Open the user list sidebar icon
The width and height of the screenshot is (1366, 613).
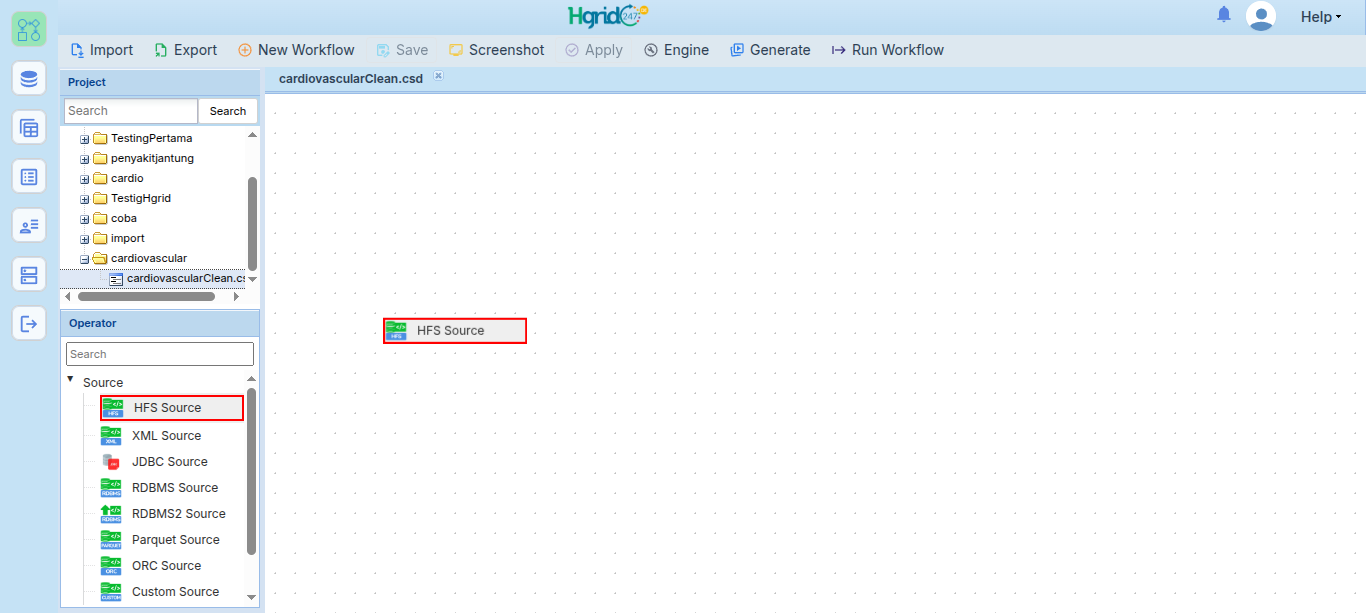[x=29, y=225]
